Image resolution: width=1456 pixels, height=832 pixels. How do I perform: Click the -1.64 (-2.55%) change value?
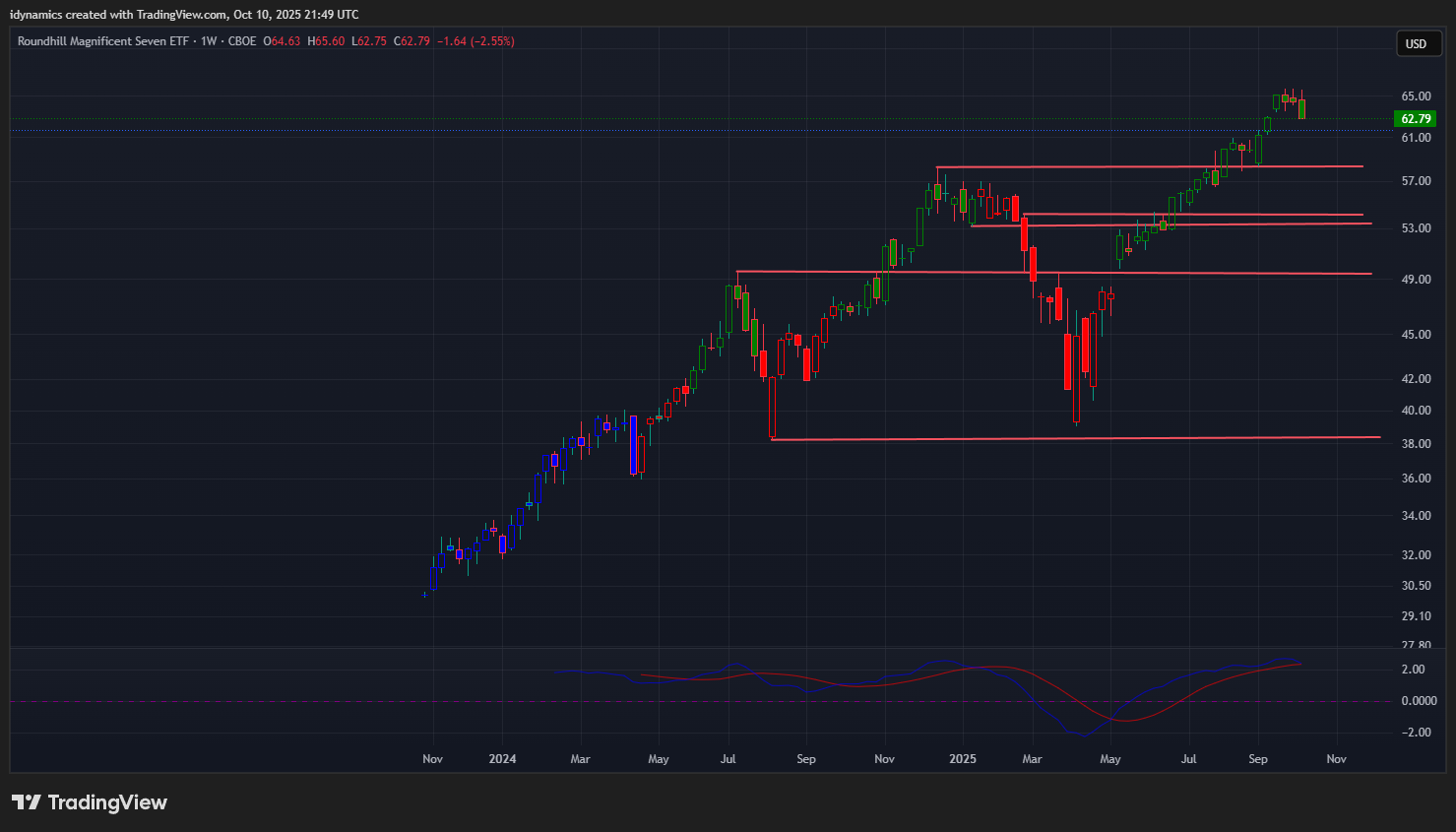[x=475, y=41]
